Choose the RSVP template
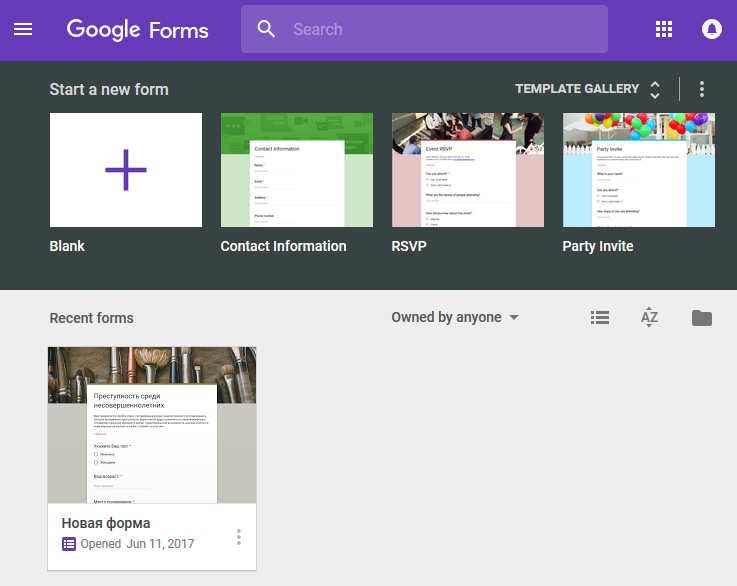This screenshot has height=586, width=737. point(468,170)
